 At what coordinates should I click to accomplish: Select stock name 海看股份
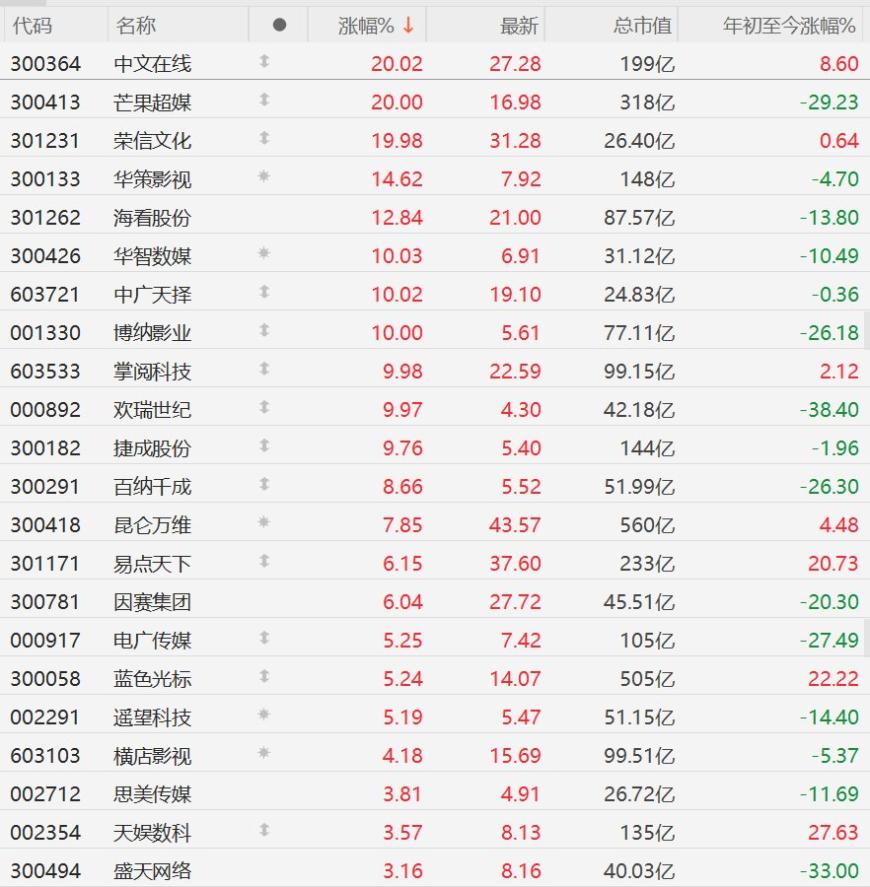pos(152,218)
